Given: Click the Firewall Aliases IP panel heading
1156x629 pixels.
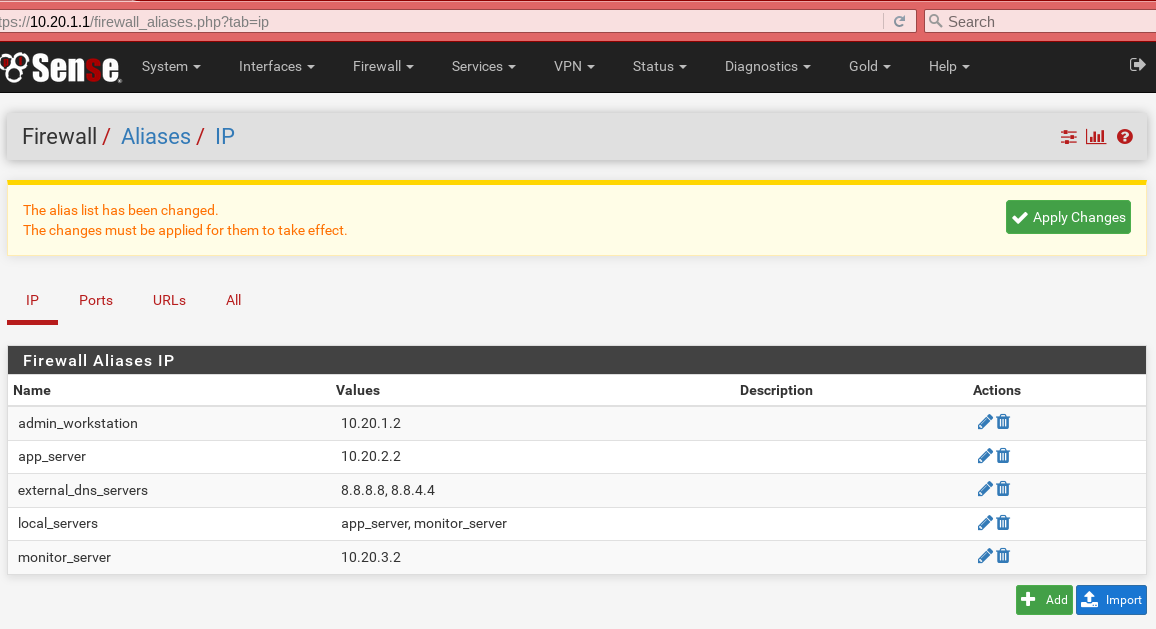Looking at the screenshot, I should [x=99, y=361].
